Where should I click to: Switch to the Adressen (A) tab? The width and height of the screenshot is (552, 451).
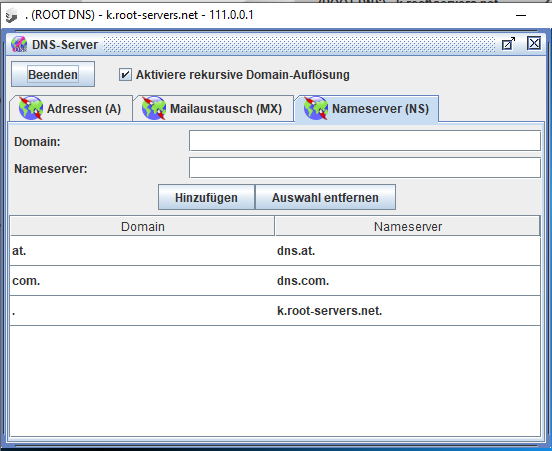pos(71,108)
